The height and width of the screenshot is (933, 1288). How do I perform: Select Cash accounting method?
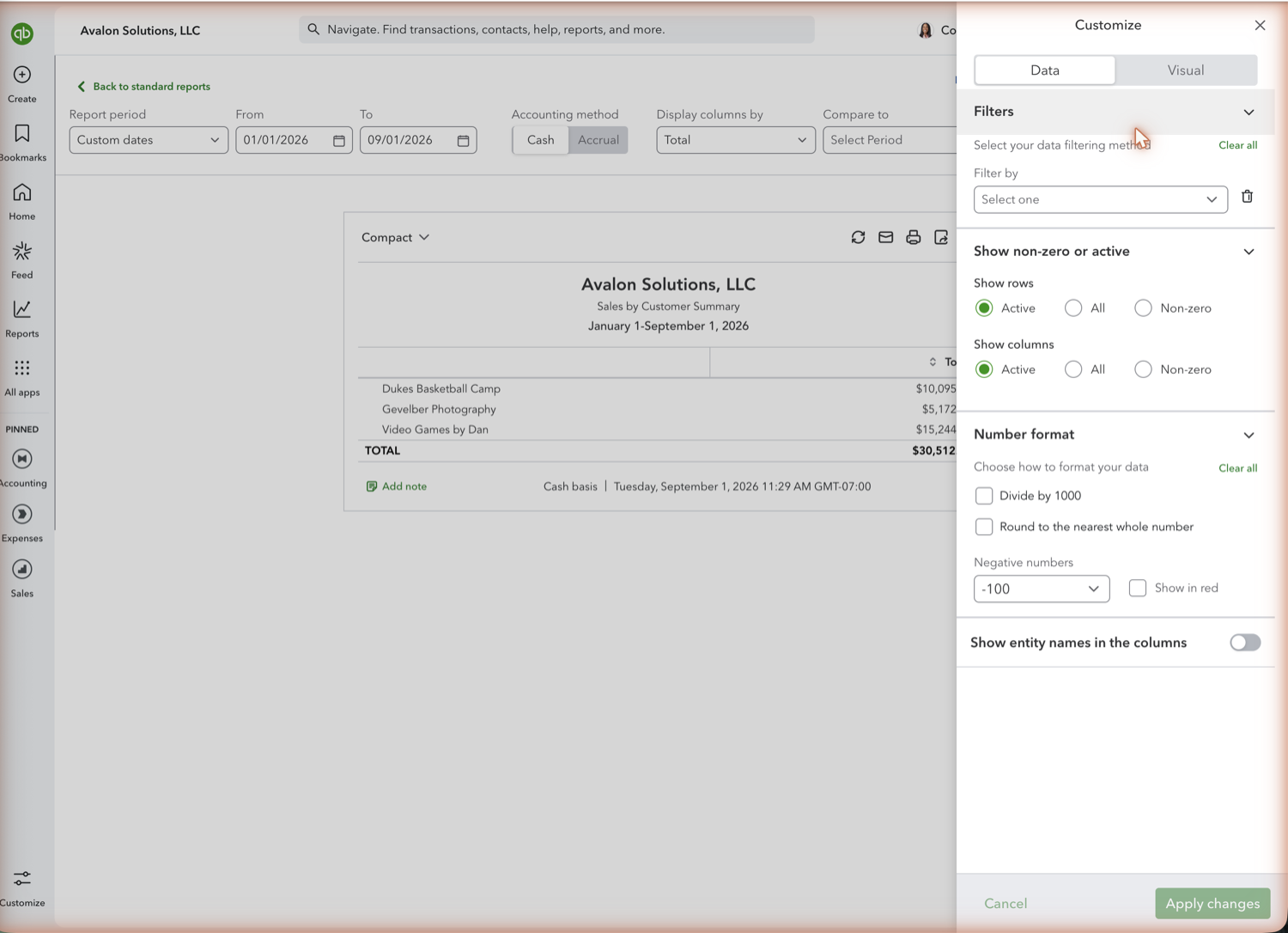point(541,140)
